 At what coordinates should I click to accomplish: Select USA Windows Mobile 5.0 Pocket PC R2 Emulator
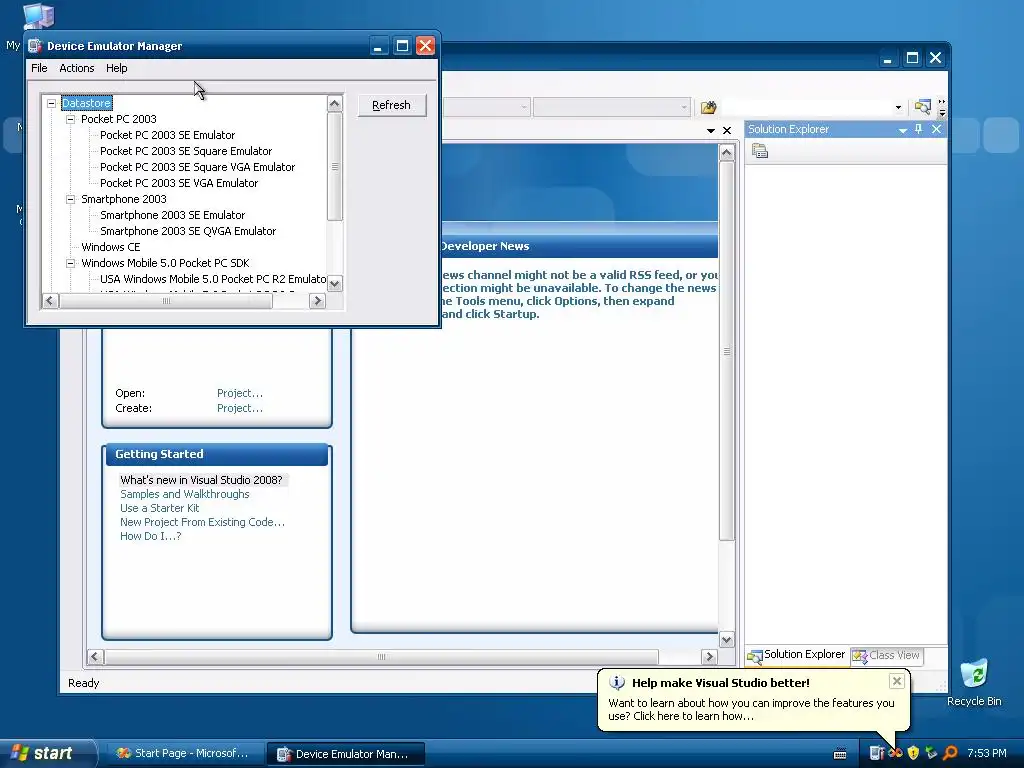213,279
